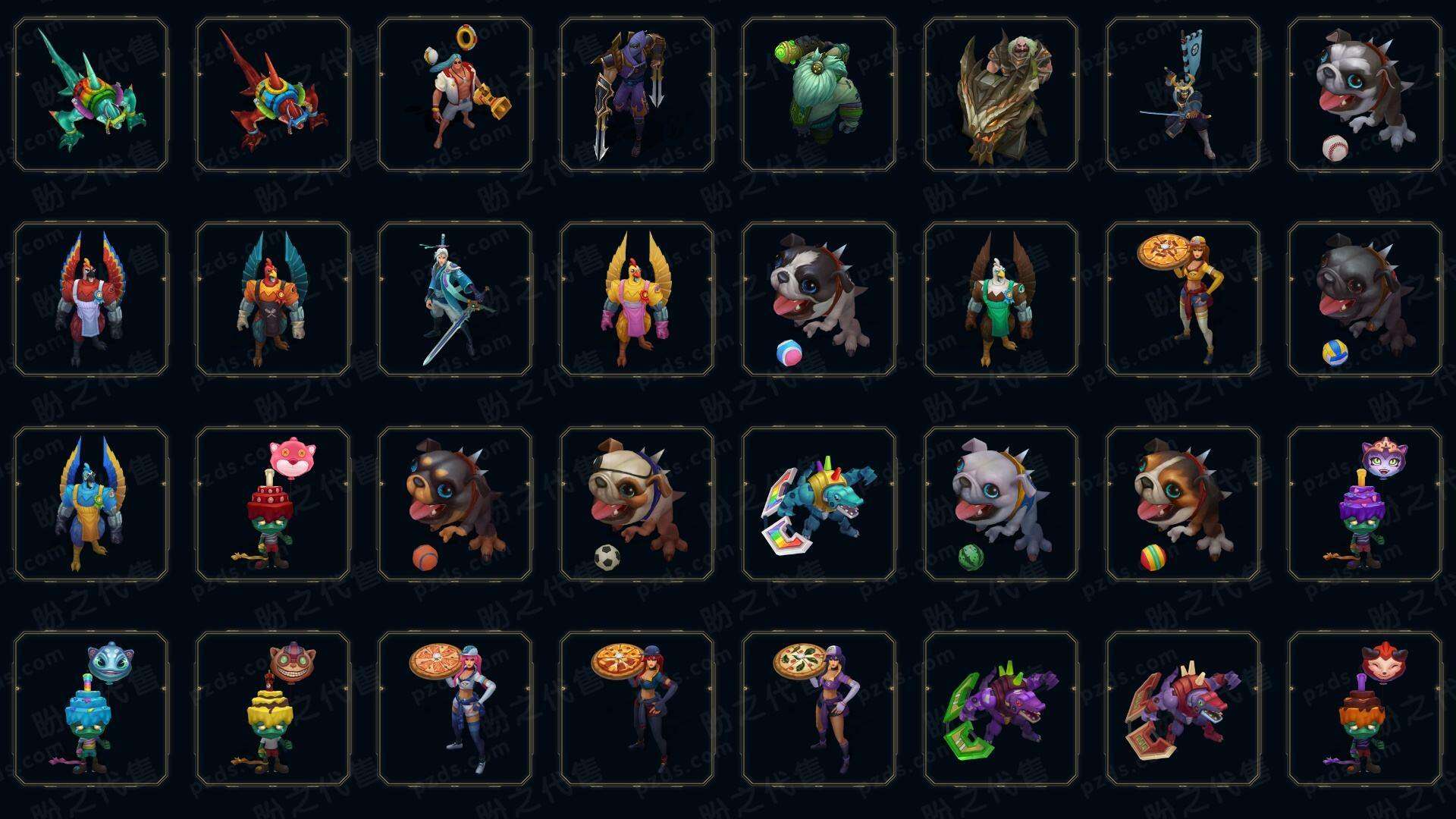The width and height of the screenshot is (1456, 819).
Task: Choose the orange cake with fox balloon skin
Action: pos(1365,709)
